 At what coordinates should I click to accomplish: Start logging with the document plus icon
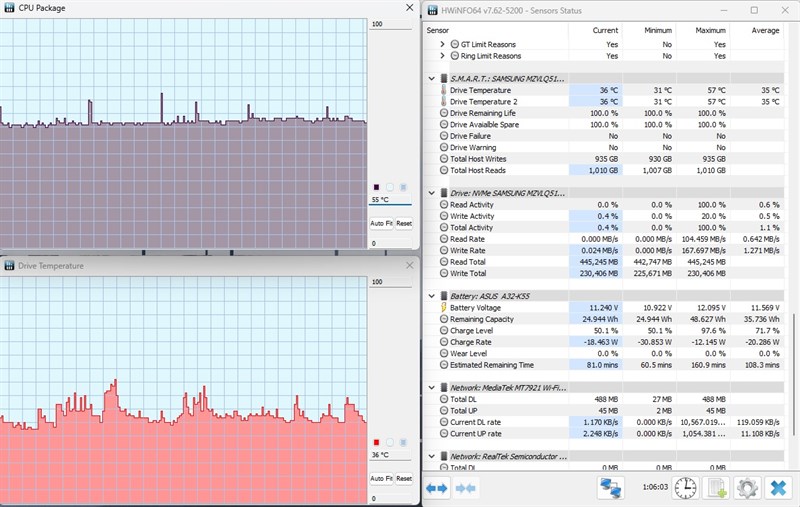716,488
